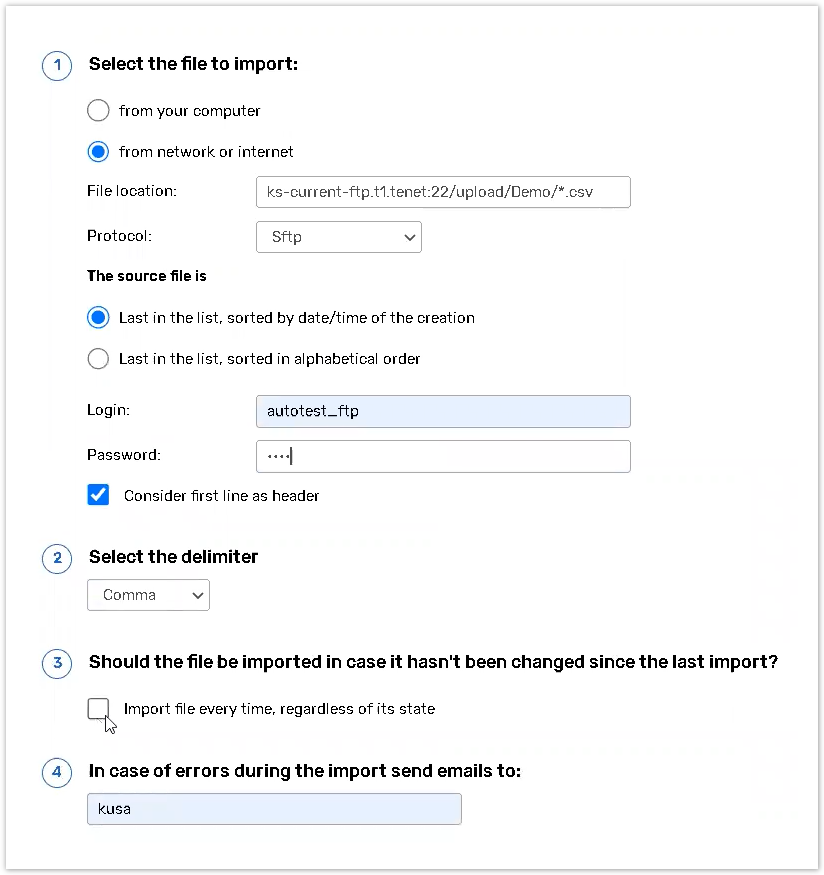Select sorting by date/time of creation
Image resolution: width=824 pixels, height=875 pixels.
98,318
